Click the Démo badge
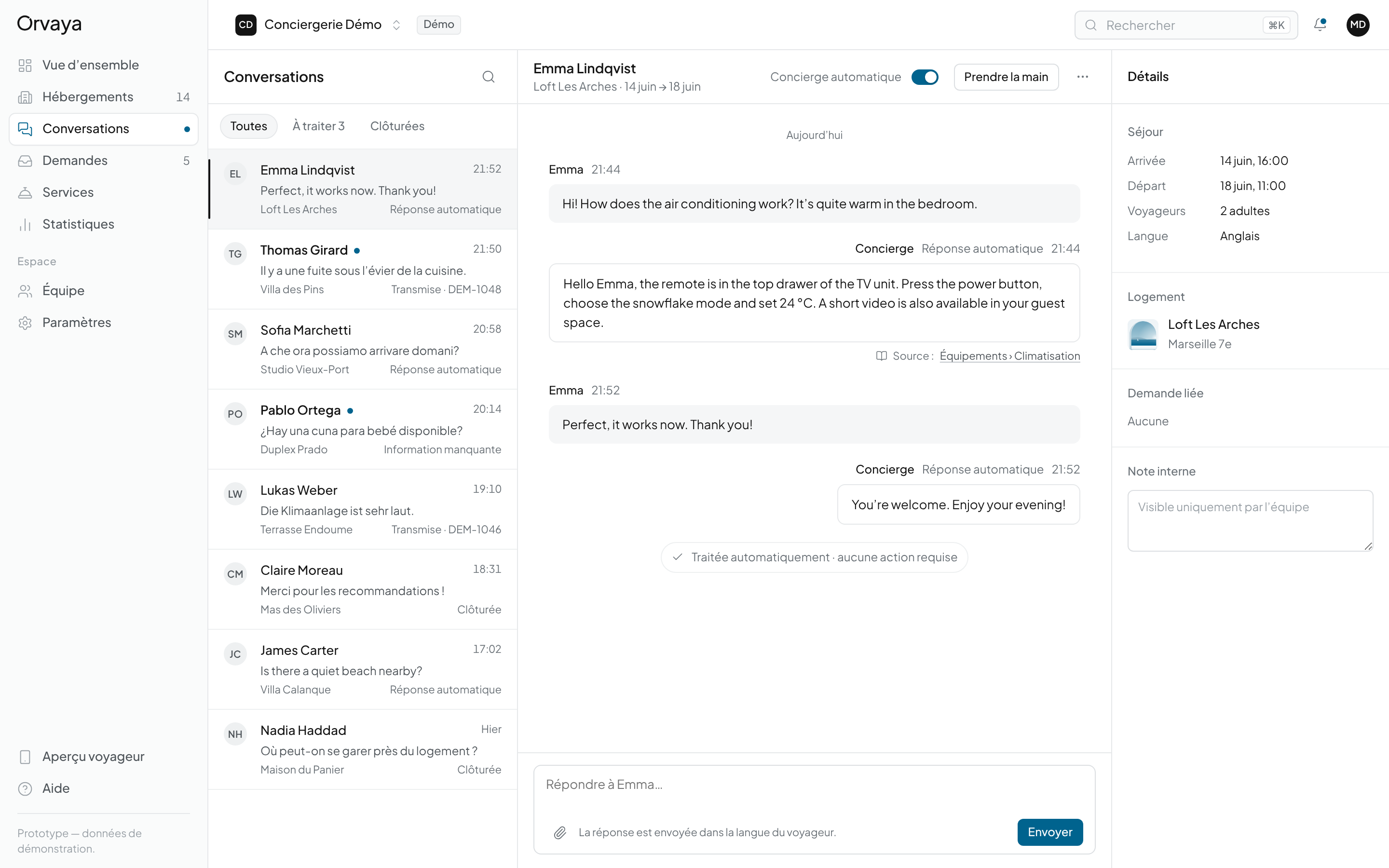This screenshot has height=868, width=1389. (438, 25)
